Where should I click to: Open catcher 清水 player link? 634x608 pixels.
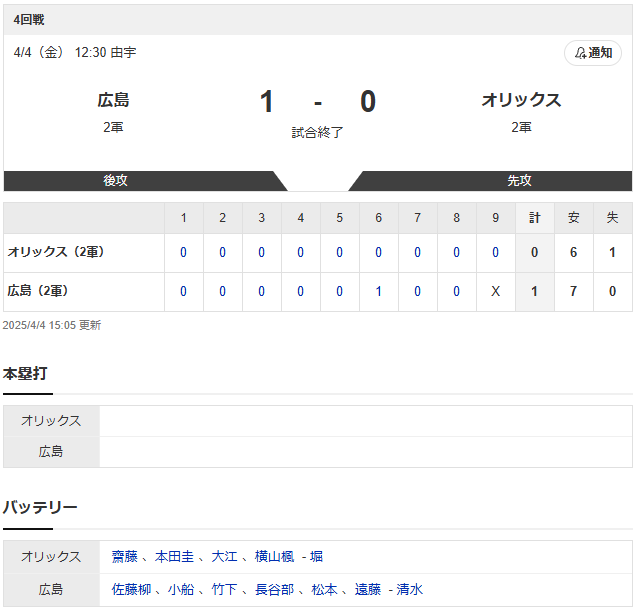[410, 589]
